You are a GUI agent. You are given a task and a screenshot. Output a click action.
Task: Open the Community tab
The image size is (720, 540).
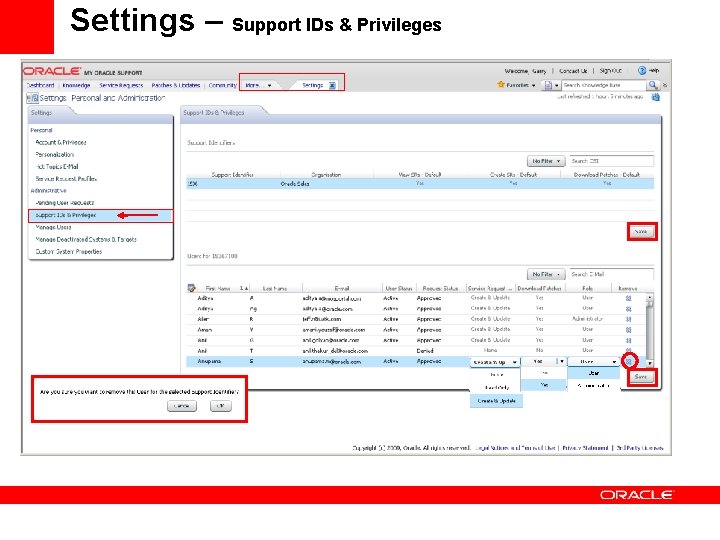(222, 85)
